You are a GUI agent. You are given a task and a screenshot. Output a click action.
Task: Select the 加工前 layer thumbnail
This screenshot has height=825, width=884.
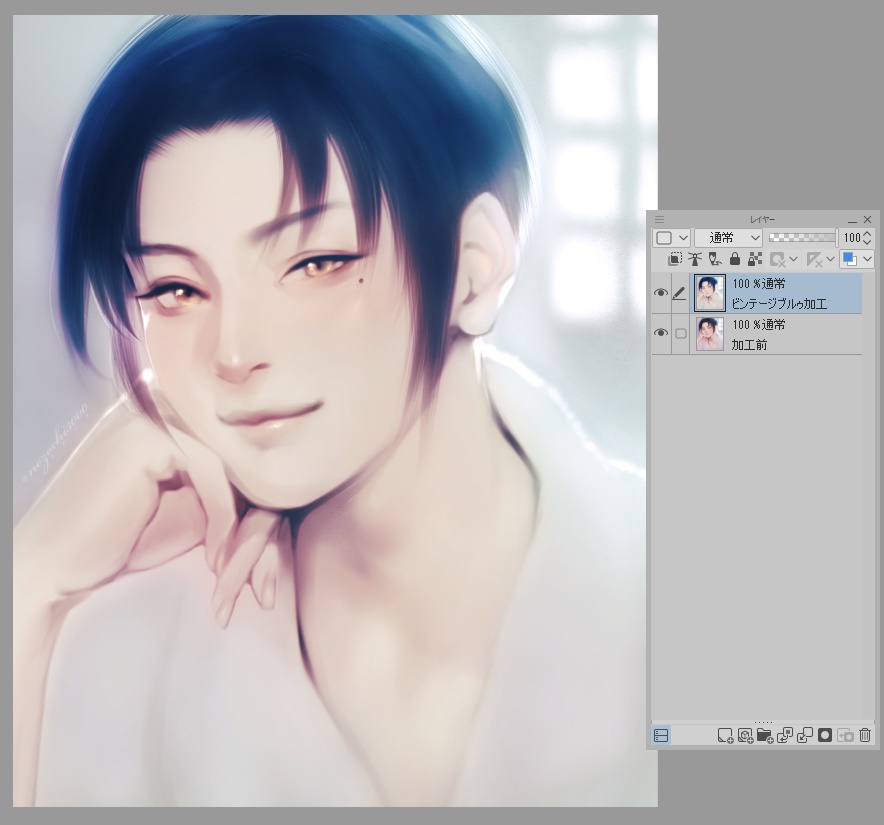710,334
